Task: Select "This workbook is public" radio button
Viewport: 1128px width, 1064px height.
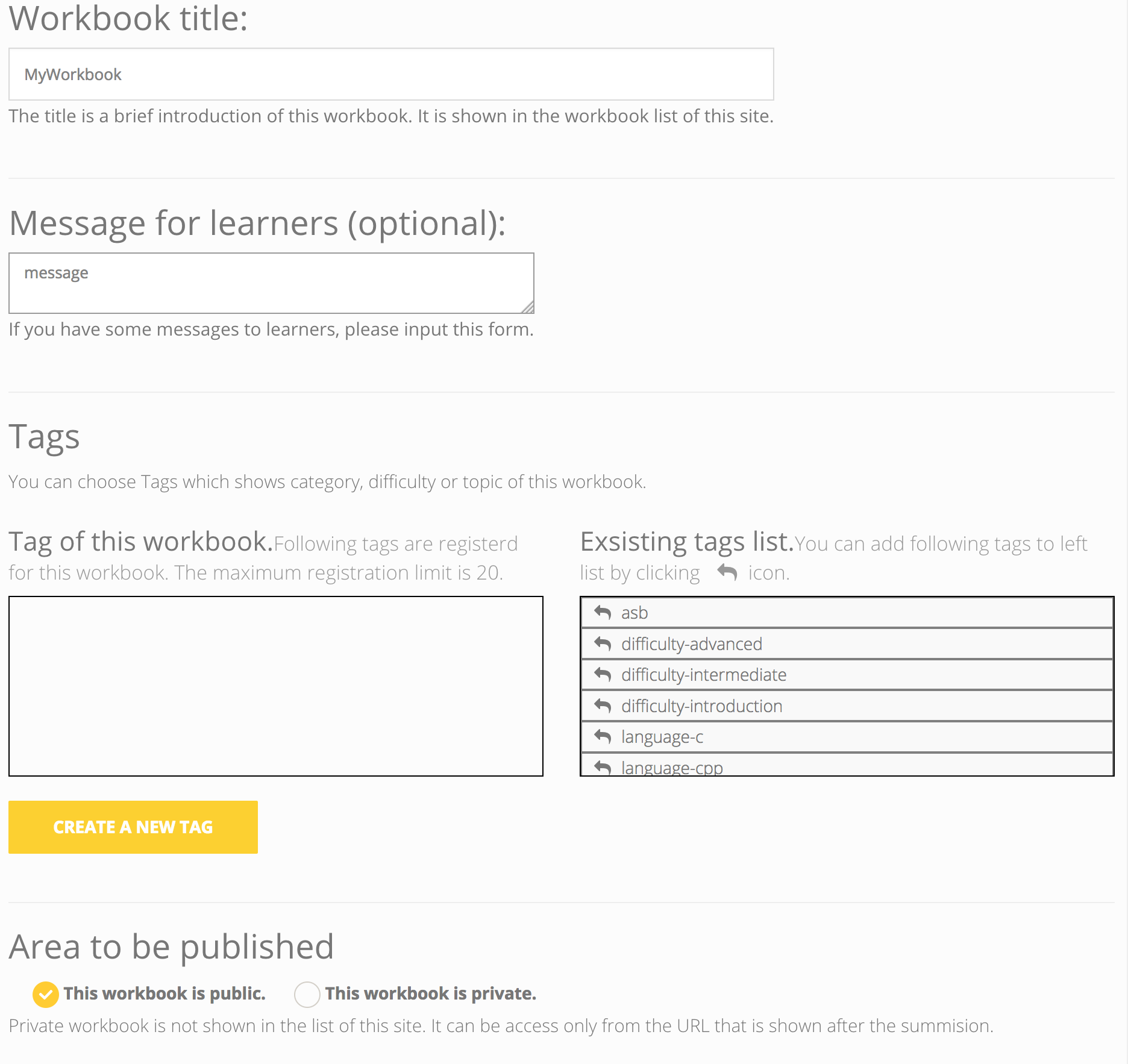Action: coord(46,994)
